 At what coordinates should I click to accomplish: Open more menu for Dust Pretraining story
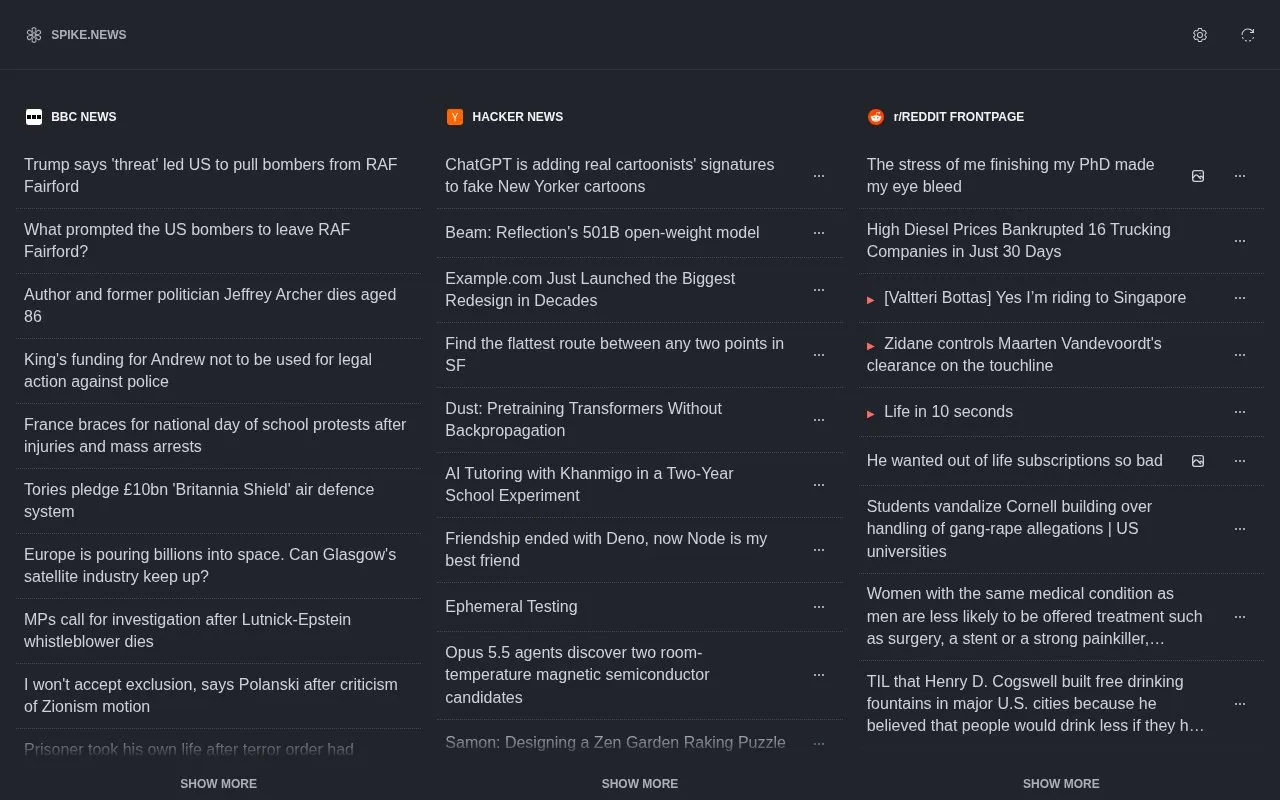[819, 420]
